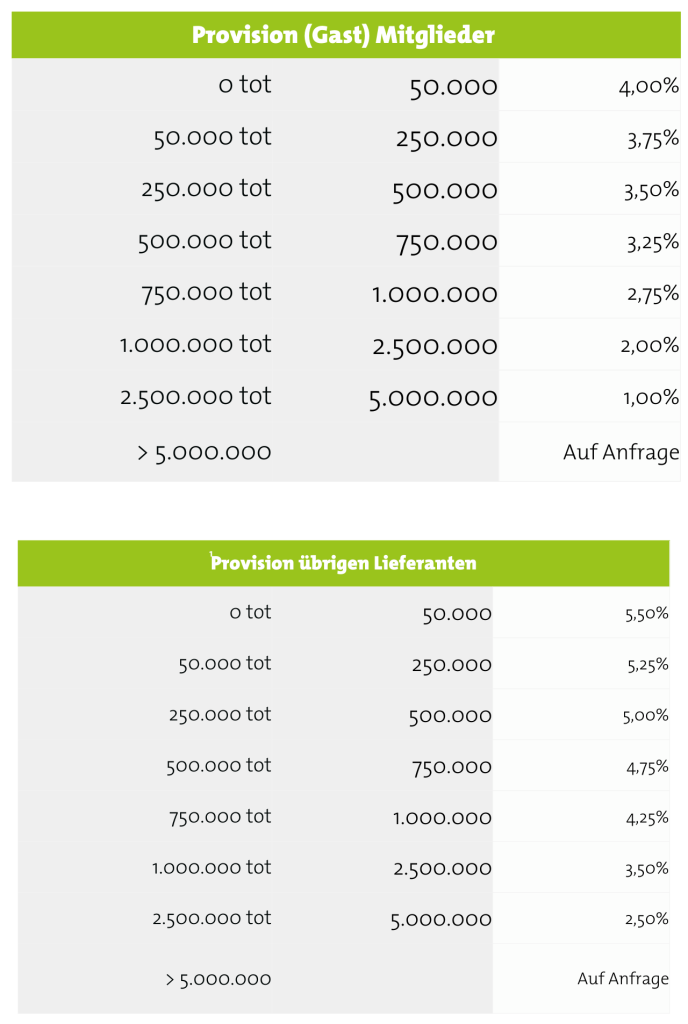Click "750.000 tot" in the Mitglieder table
This screenshot has height=1024, width=688.
pos(206,292)
